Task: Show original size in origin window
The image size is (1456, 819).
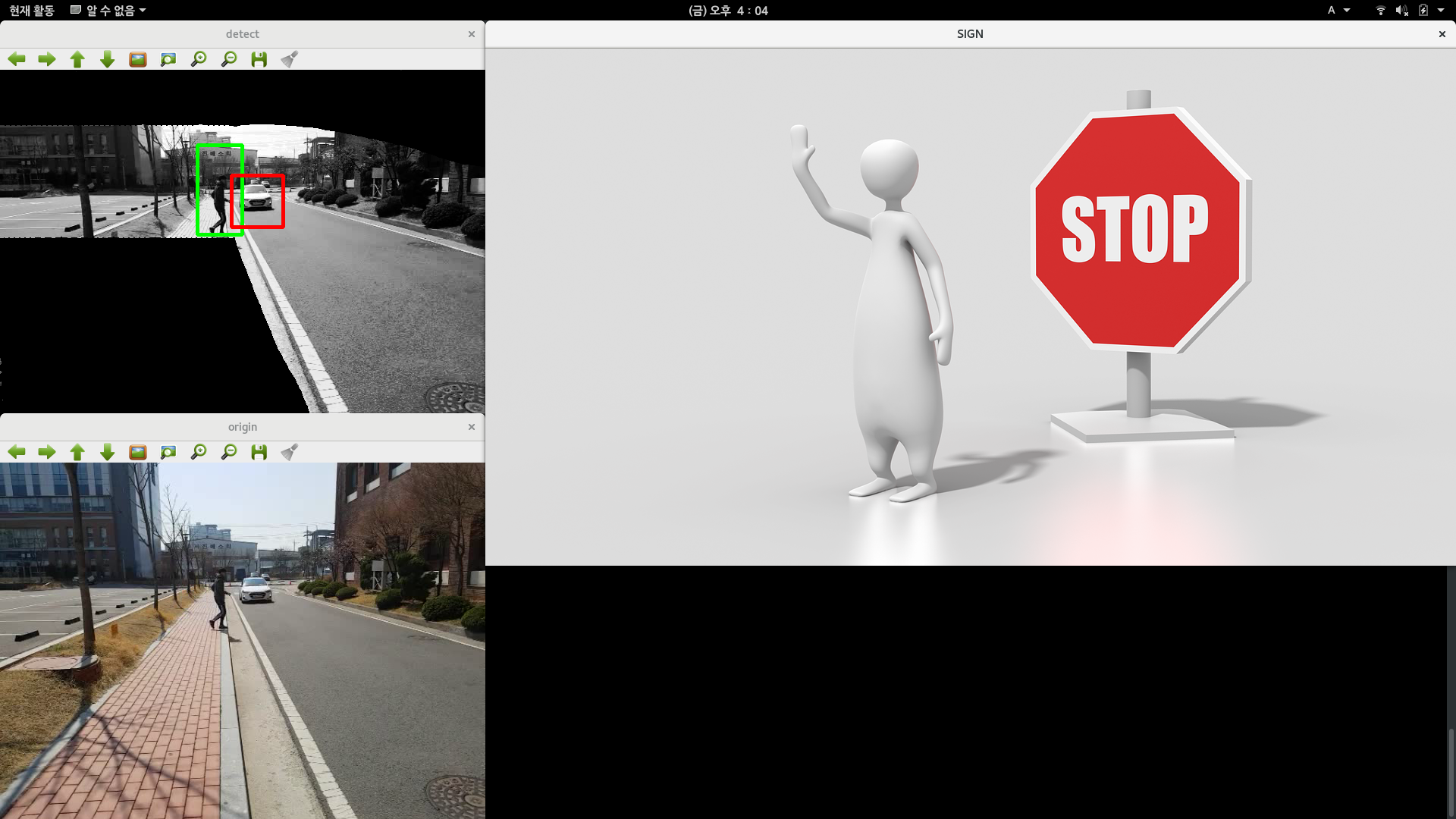Action: pos(138,452)
